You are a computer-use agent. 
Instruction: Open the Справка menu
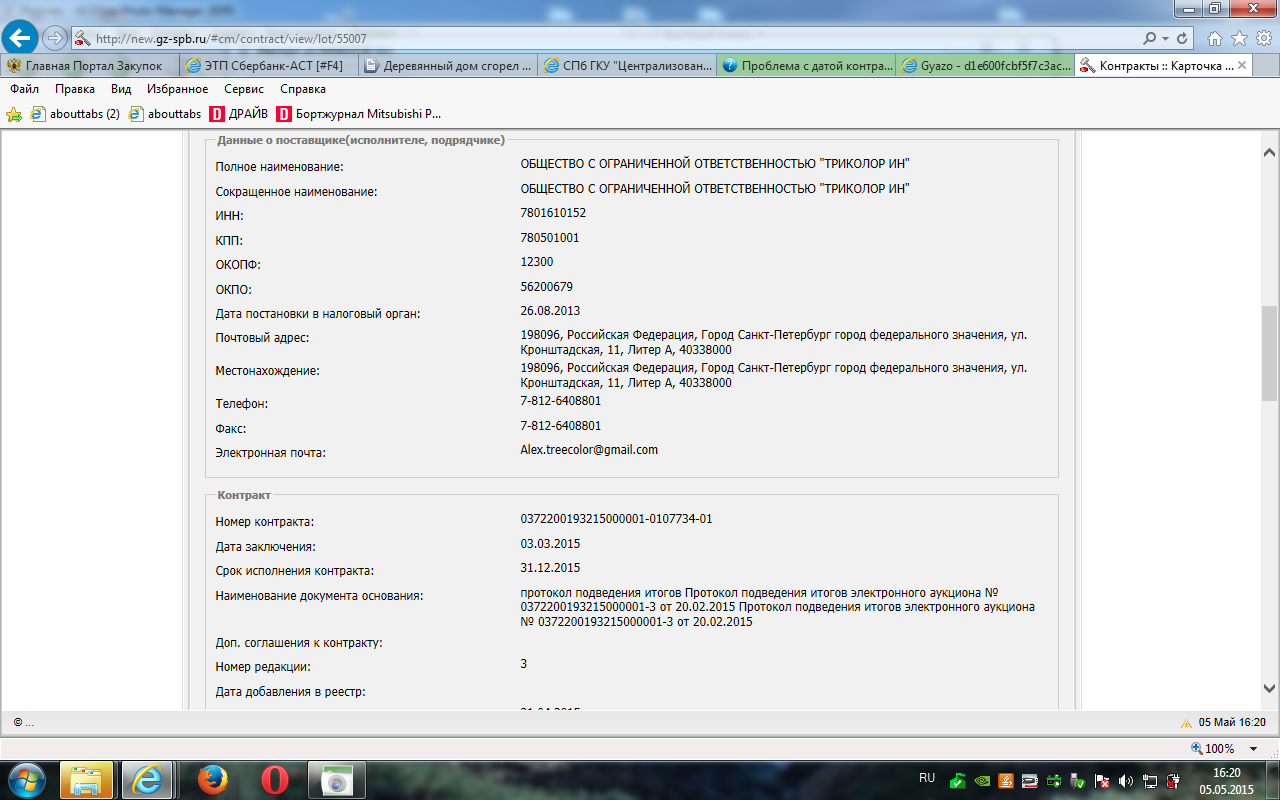point(303,89)
